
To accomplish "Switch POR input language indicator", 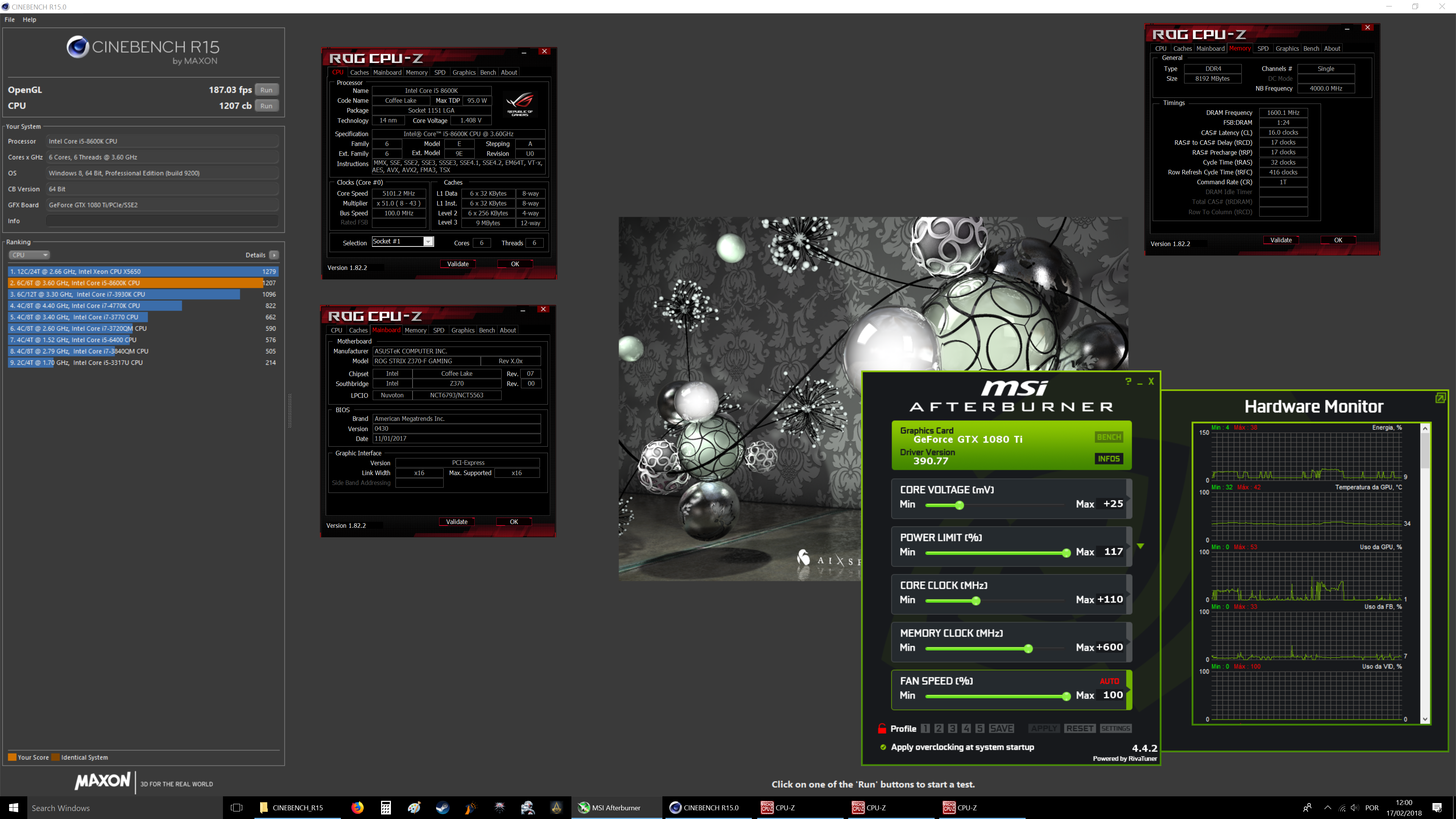I will click(1372, 808).
